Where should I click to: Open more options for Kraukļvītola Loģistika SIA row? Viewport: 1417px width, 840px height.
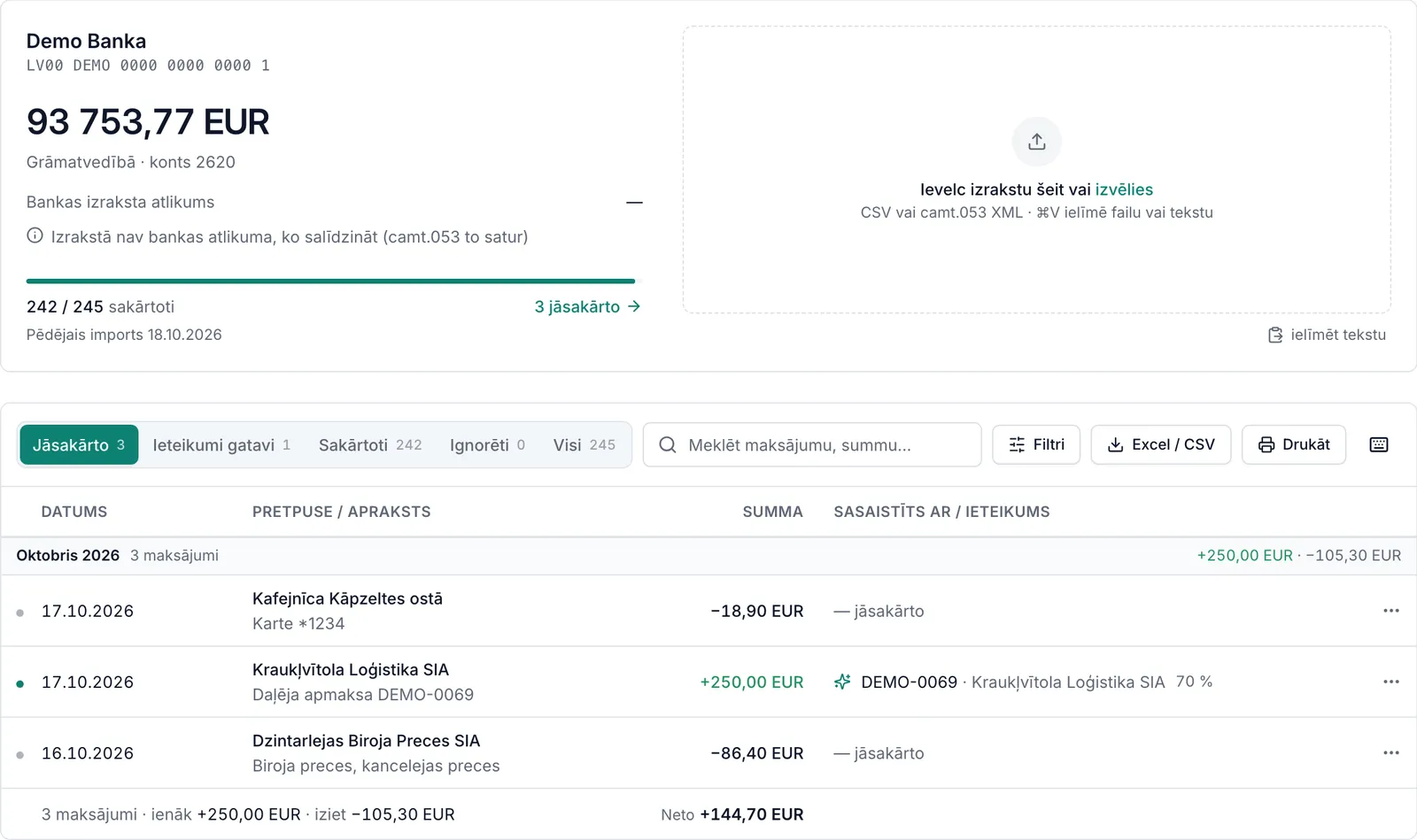point(1391,682)
